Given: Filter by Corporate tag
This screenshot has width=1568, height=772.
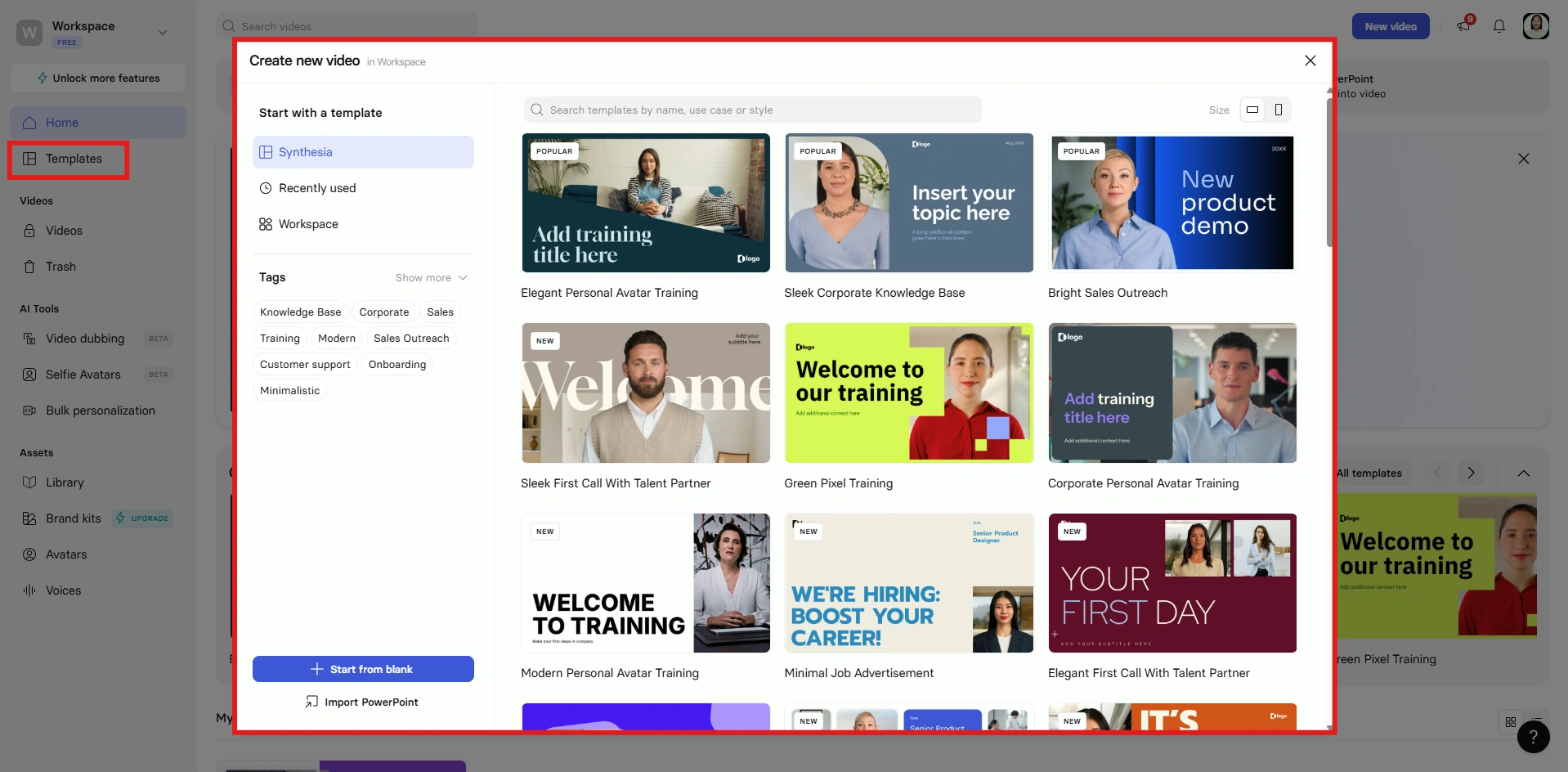Looking at the screenshot, I should pyautogui.click(x=384, y=312).
